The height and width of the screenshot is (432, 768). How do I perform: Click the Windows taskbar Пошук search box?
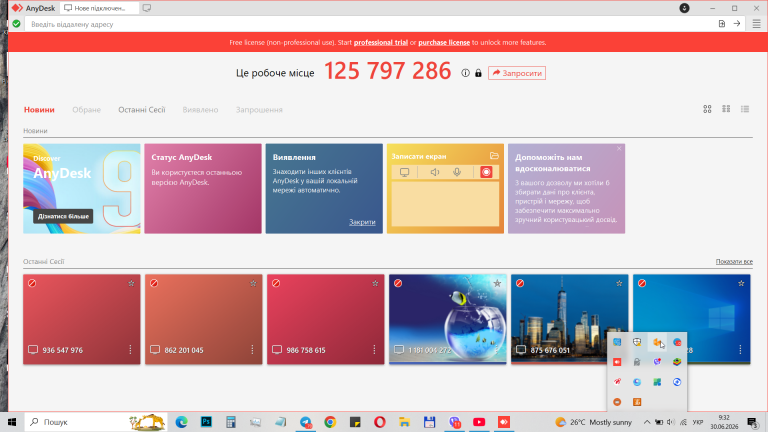[x=96, y=422]
